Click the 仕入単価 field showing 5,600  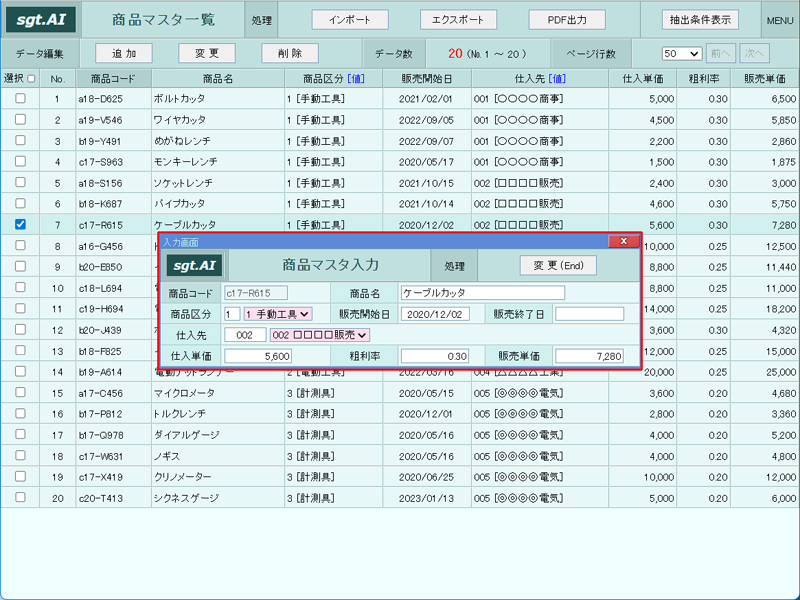click(258, 356)
